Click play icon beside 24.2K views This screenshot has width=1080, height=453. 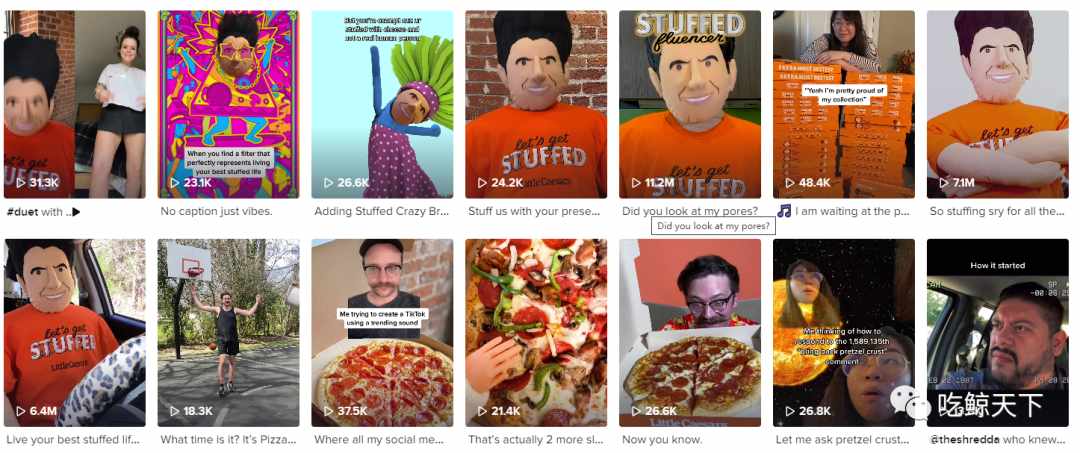483,182
